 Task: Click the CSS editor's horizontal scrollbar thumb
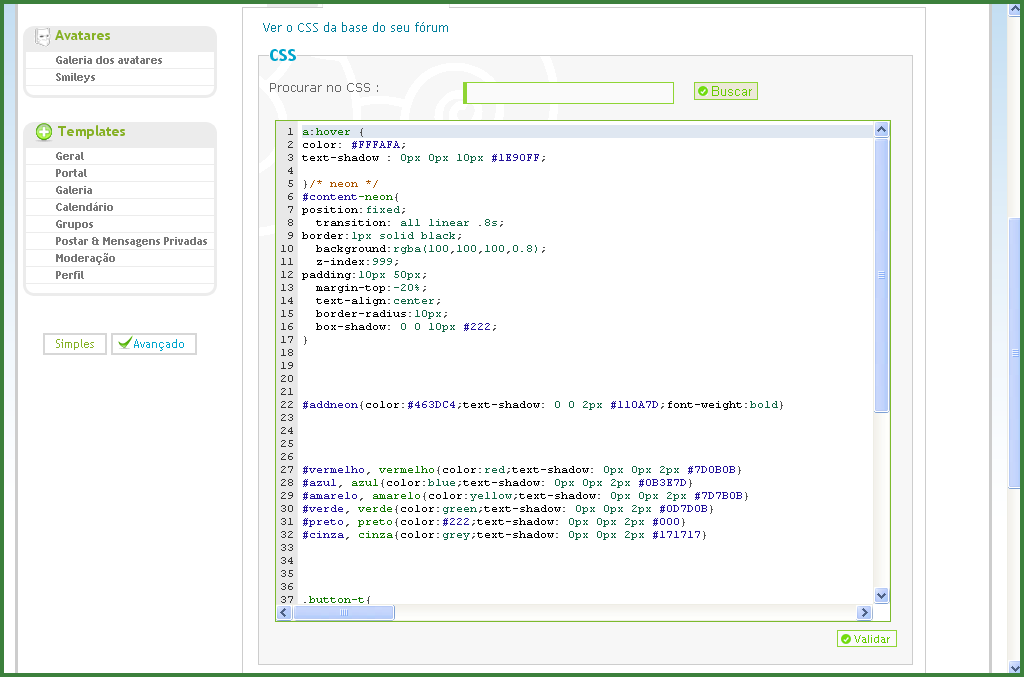click(344, 612)
